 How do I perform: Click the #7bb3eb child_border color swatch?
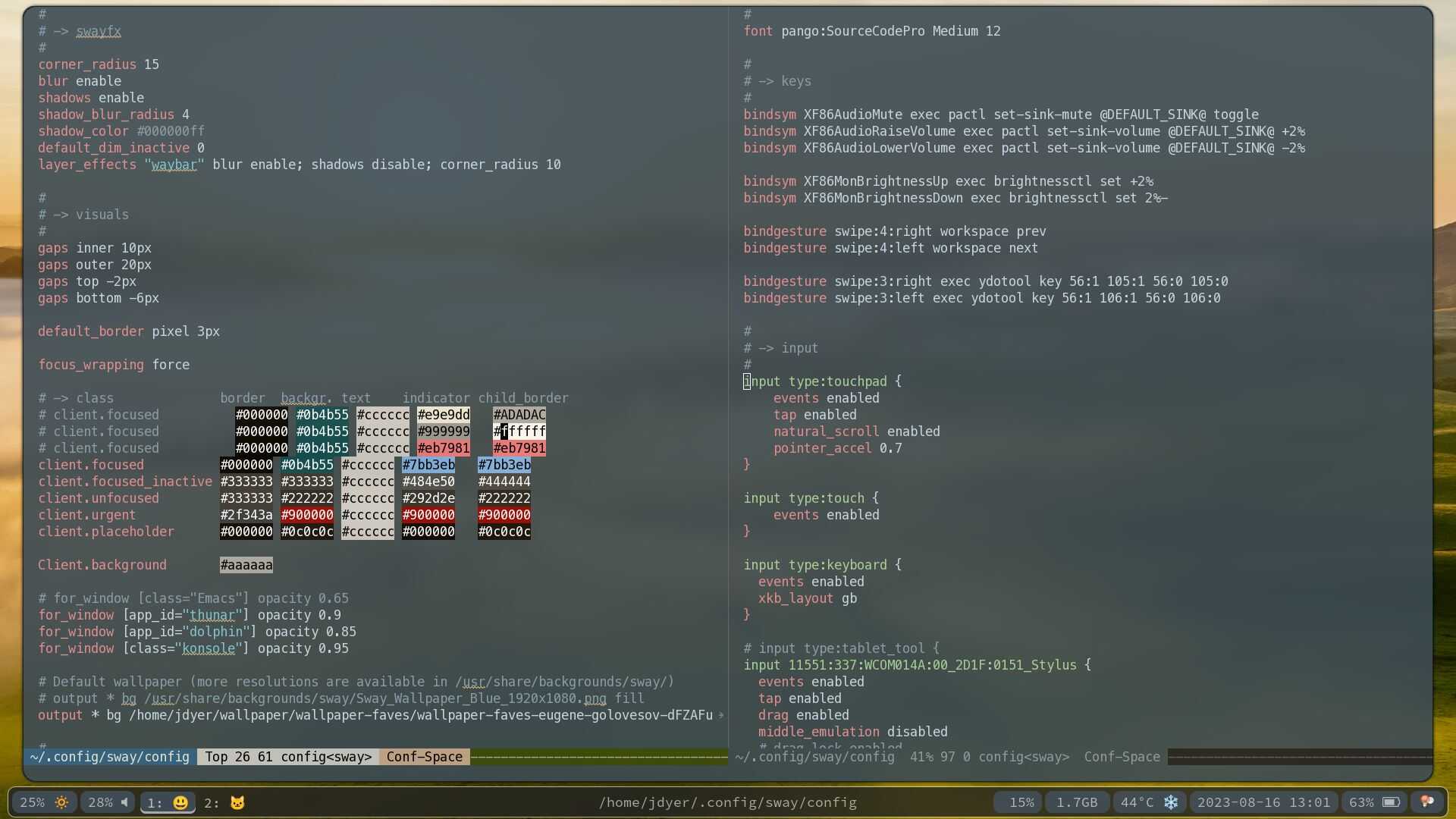504,465
